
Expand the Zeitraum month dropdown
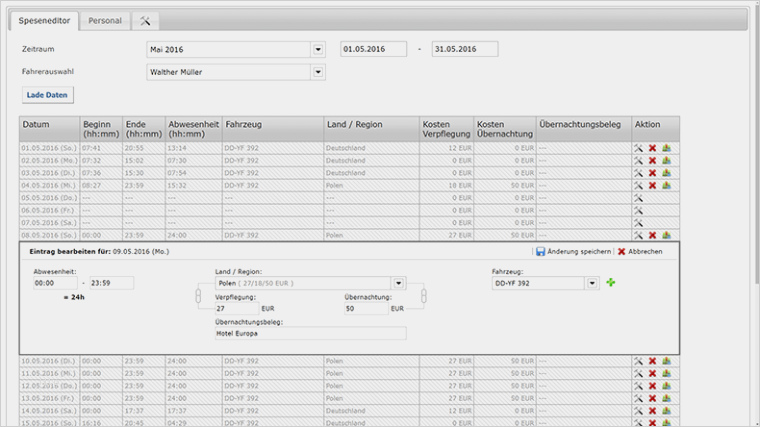(x=318, y=49)
